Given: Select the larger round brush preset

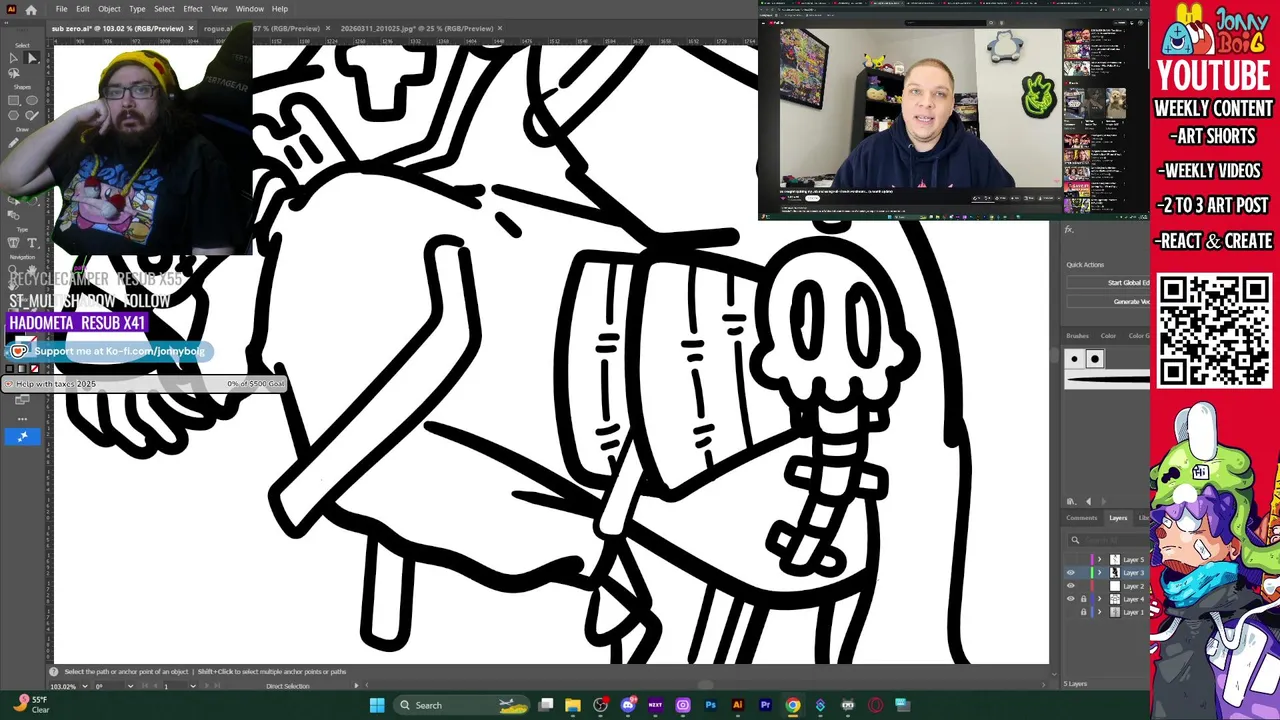Looking at the screenshot, I should tap(1095, 359).
